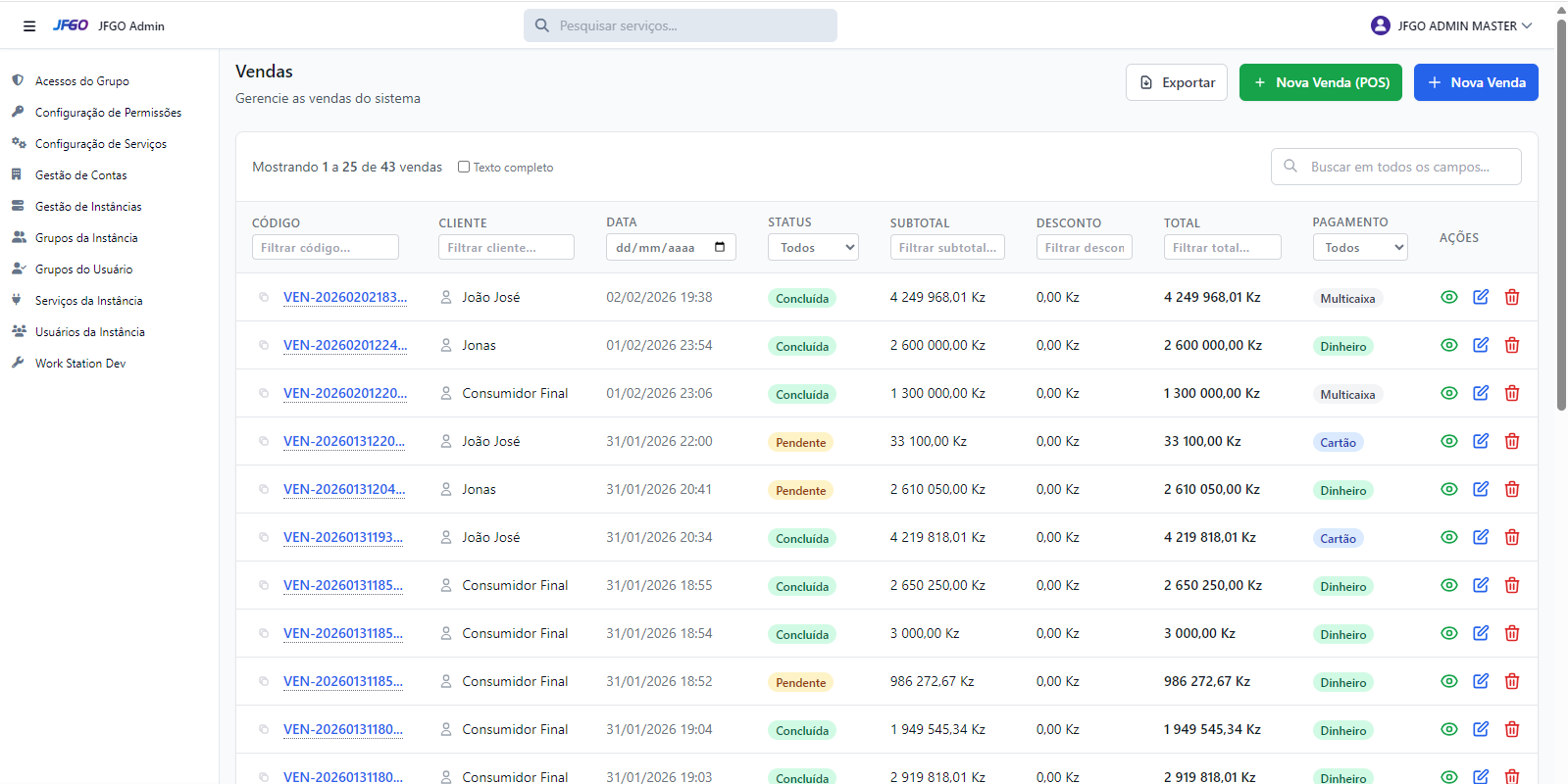Click copy icon beside first sale code

click(264, 297)
